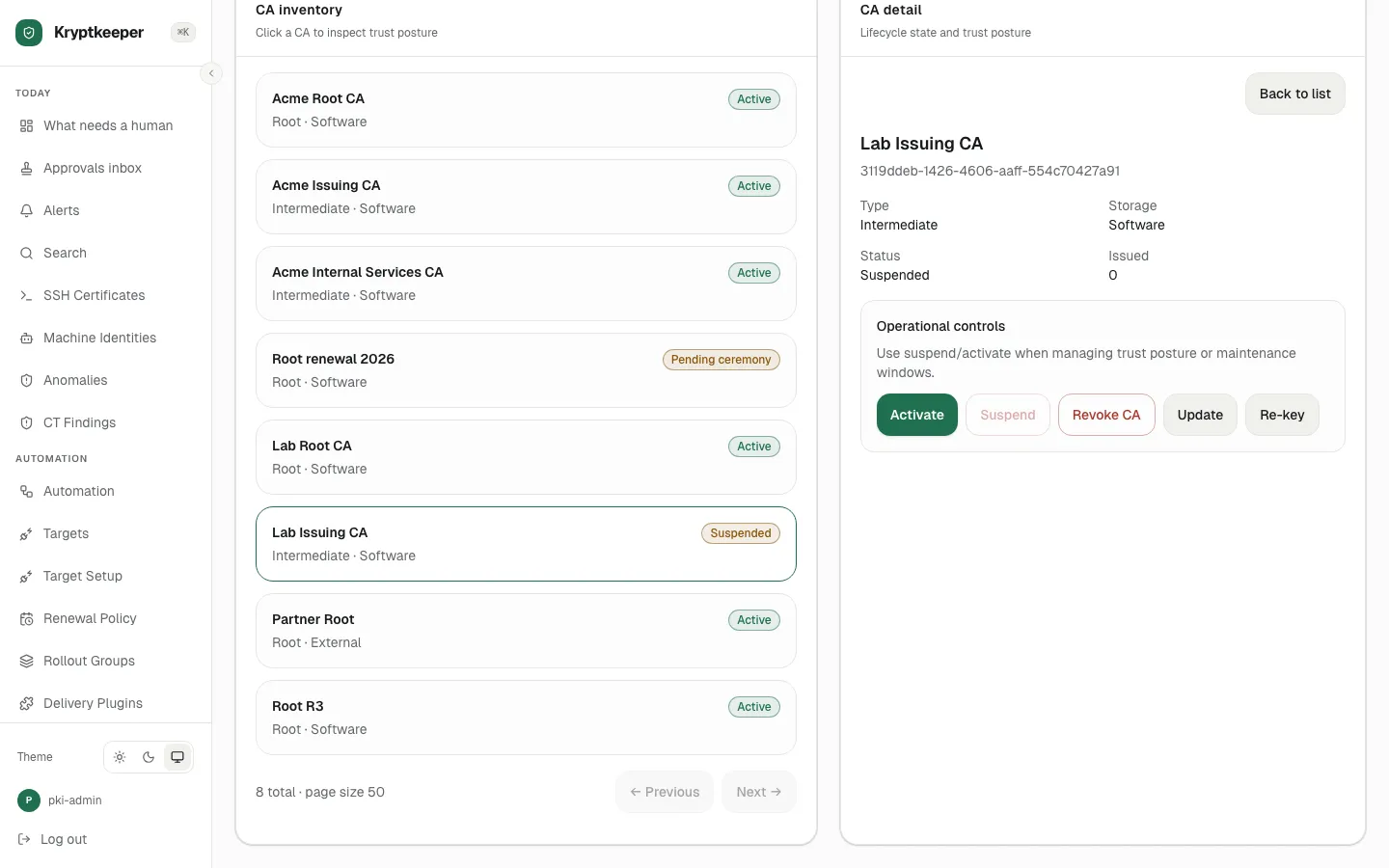This screenshot has width=1389, height=868.
Task: Activate the Lab Issuing CA
Action: [916, 415]
